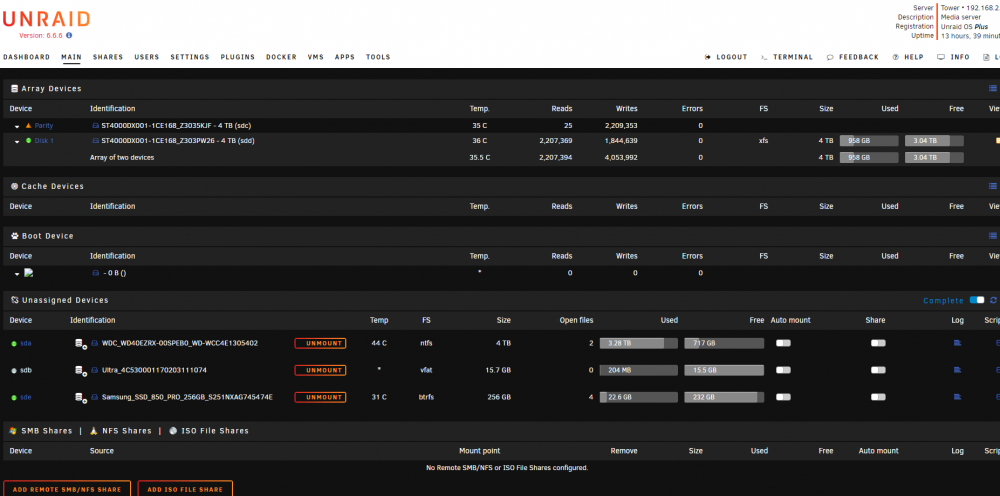
Task: Open the log for sde
Action: coord(957,397)
